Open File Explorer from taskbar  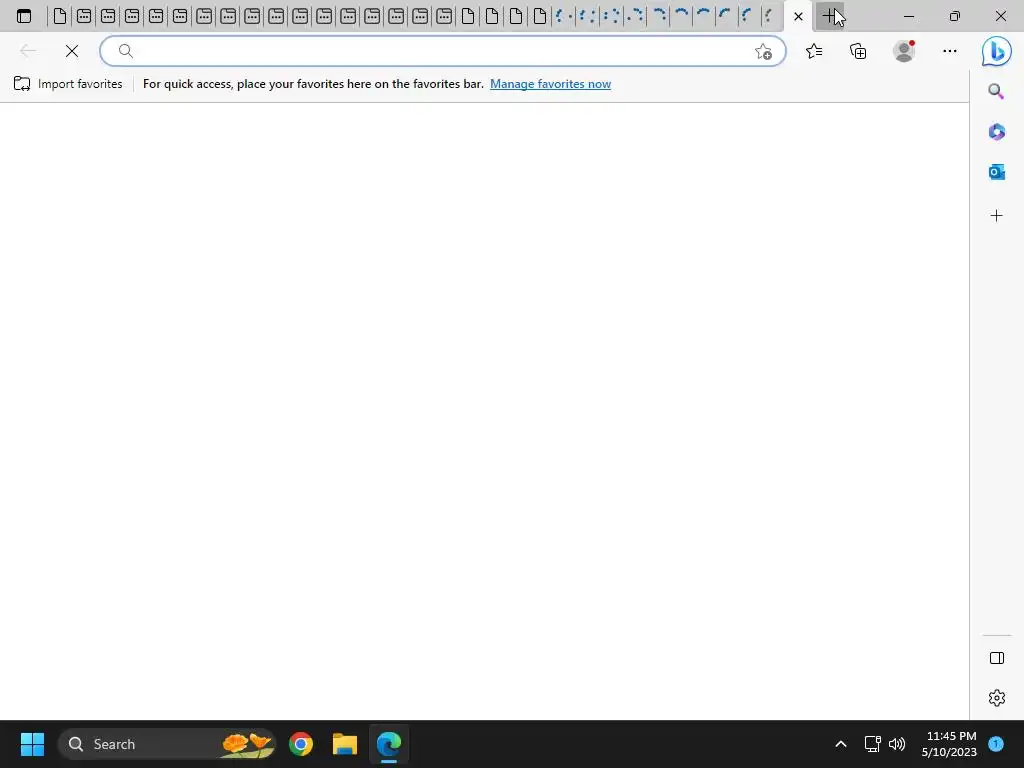[345, 744]
